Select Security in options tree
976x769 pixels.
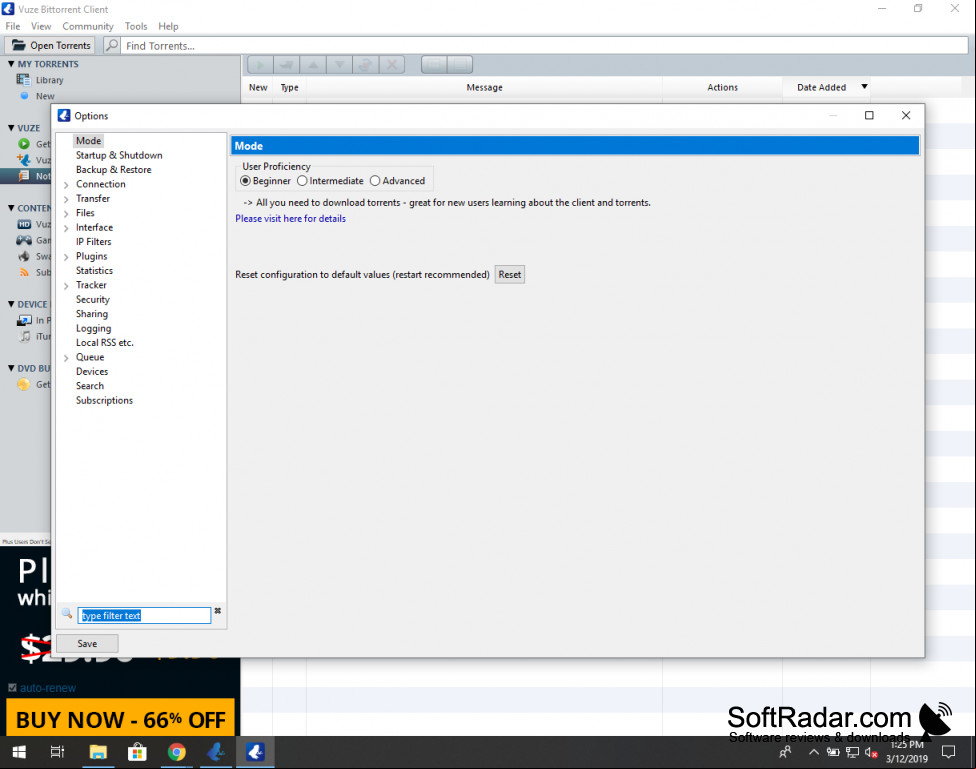93,300
